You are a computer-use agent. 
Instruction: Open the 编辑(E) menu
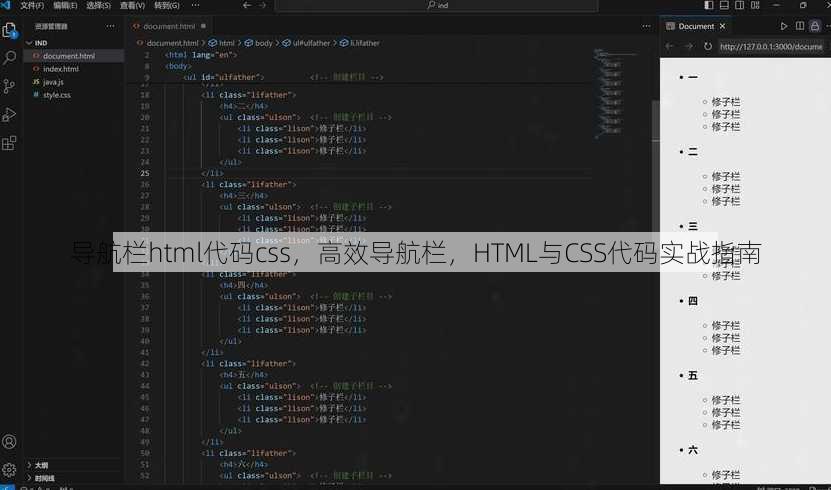tap(65, 5)
